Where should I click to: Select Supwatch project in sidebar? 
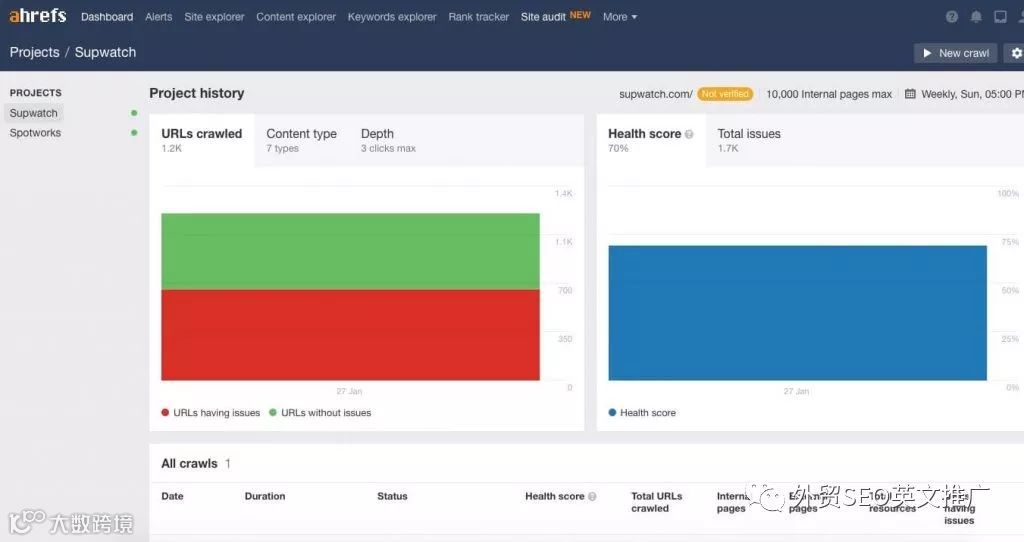[x=34, y=113]
